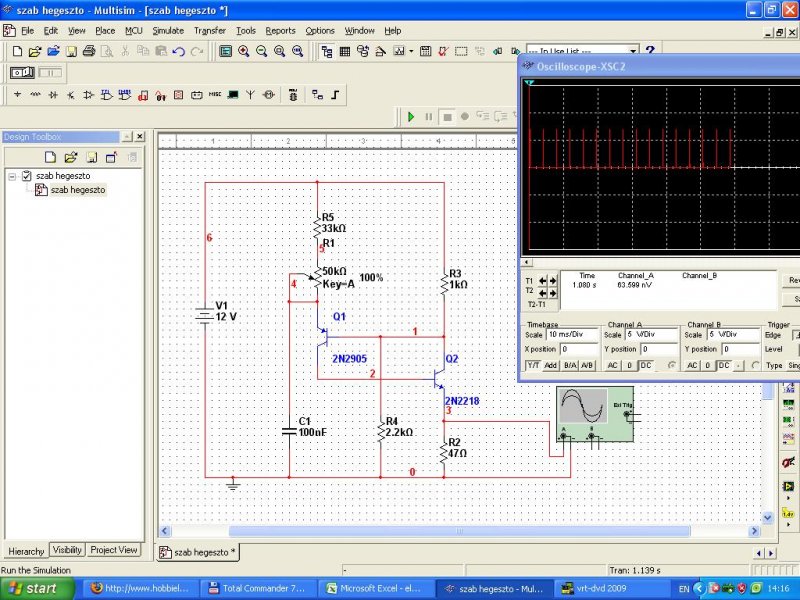Screen dimensions: 800x600
Task: Collapse the szab hegeszto tree root
Action: (12, 176)
